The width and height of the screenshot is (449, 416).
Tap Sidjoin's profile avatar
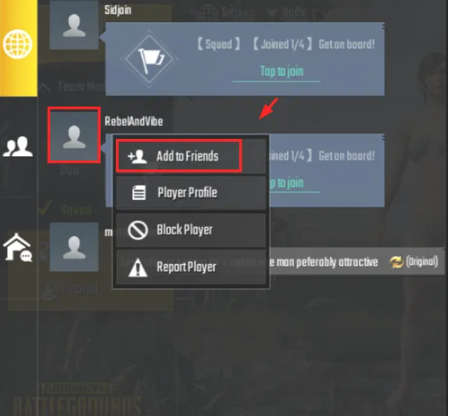tap(74, 25)
